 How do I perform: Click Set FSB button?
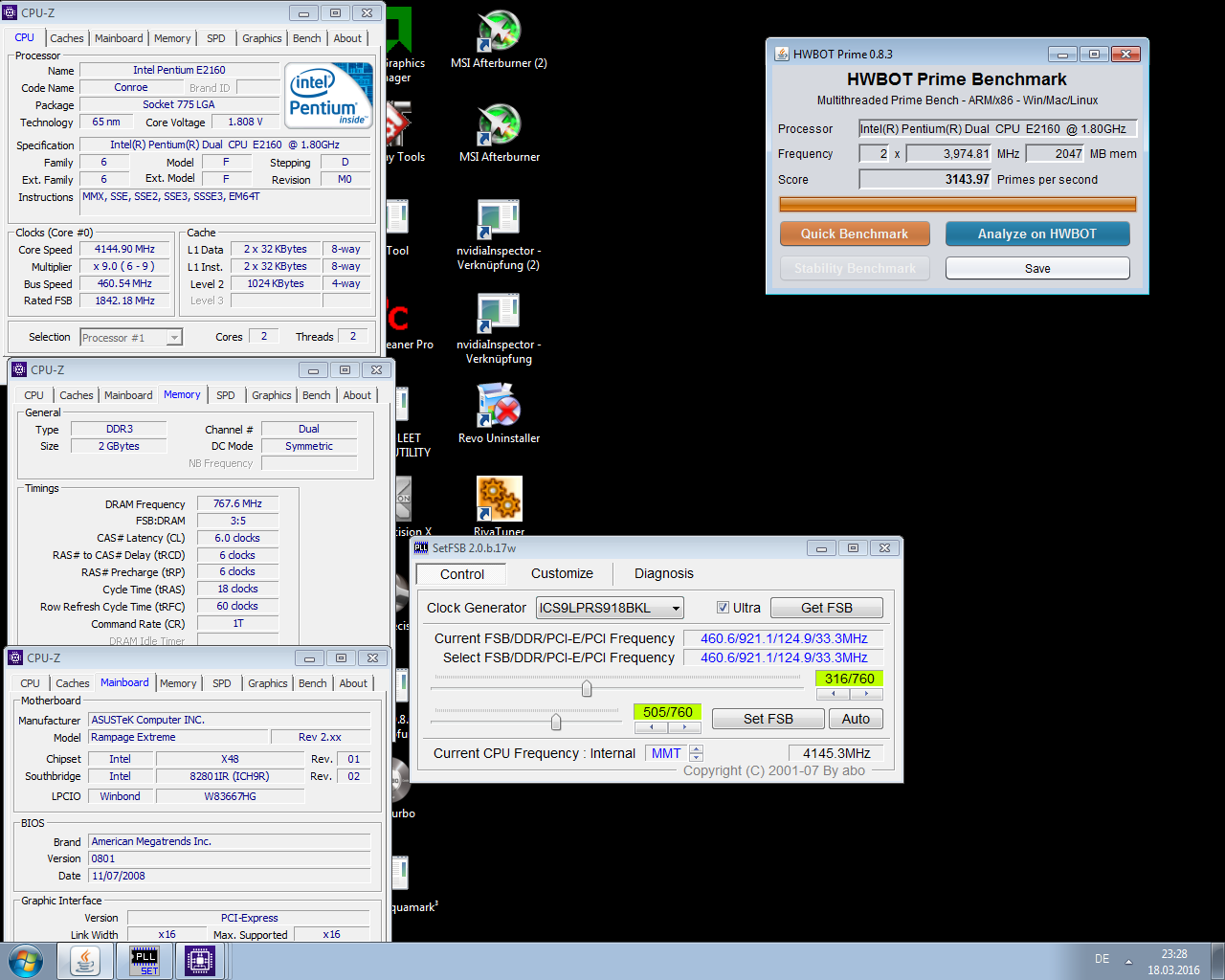tap(768, 719)
